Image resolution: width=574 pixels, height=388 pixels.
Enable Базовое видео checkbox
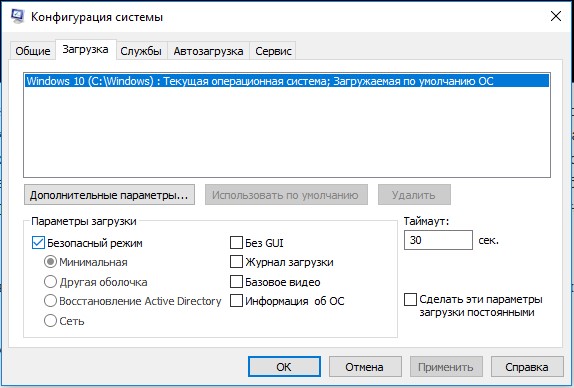click(x=236, y=282)
